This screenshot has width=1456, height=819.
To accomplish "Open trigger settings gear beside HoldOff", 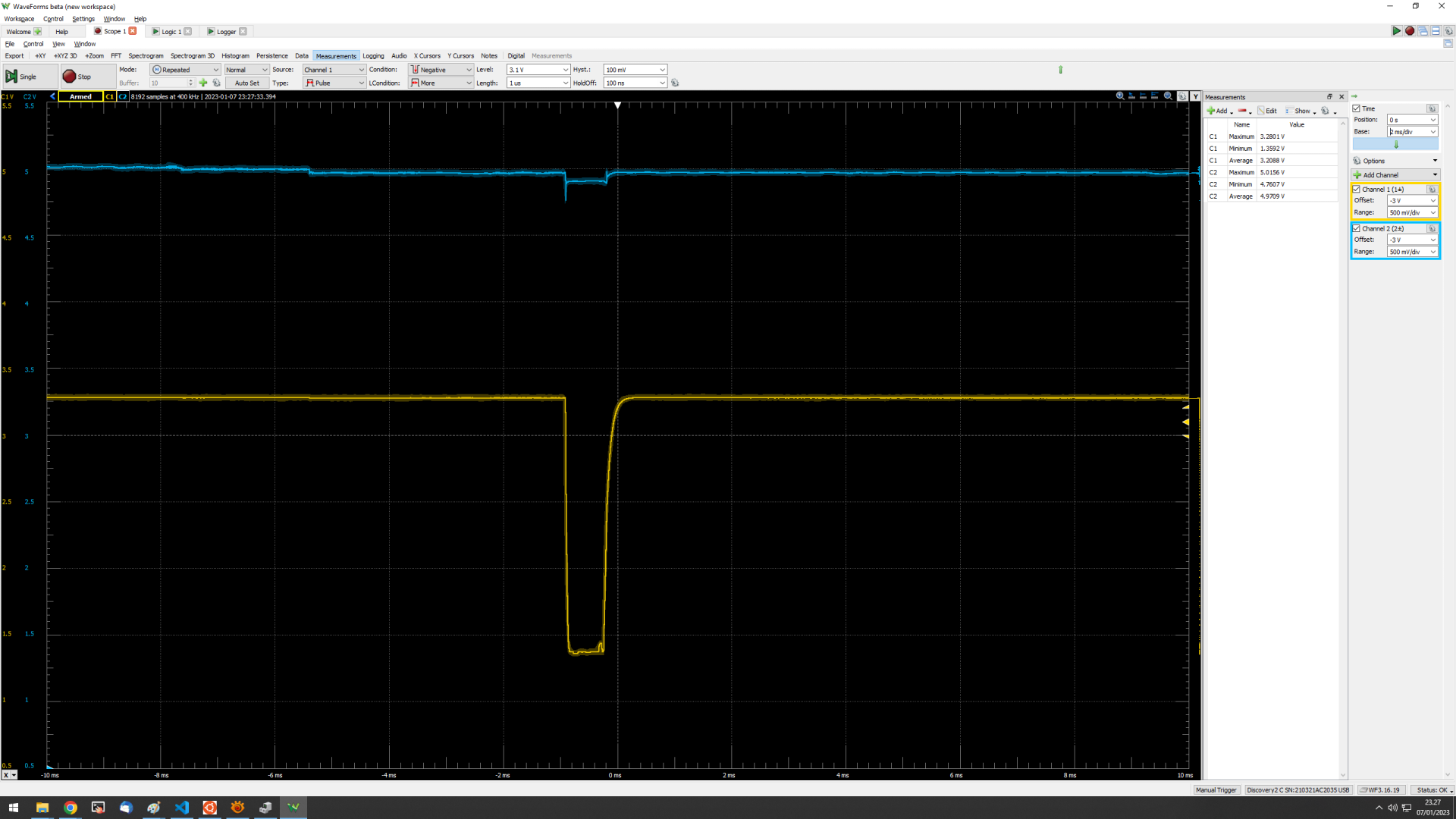I will [x=675, y=83].
